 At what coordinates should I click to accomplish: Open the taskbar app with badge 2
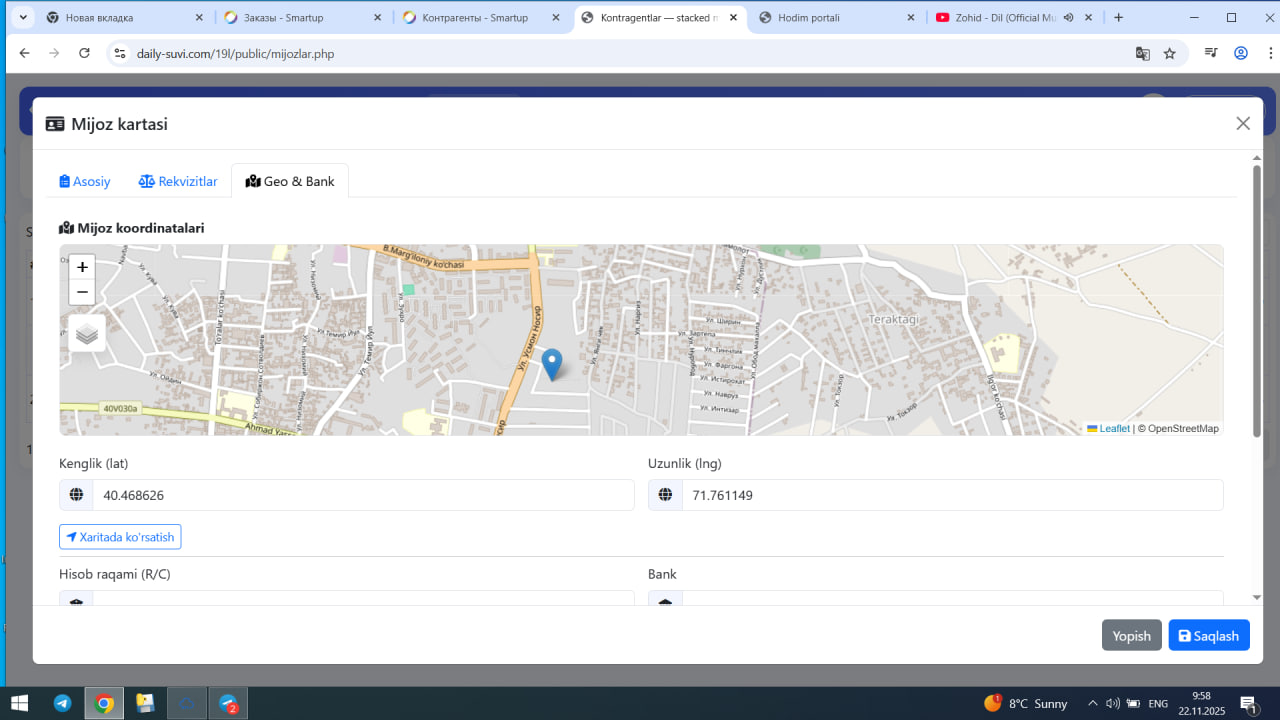tap(228, 703)
